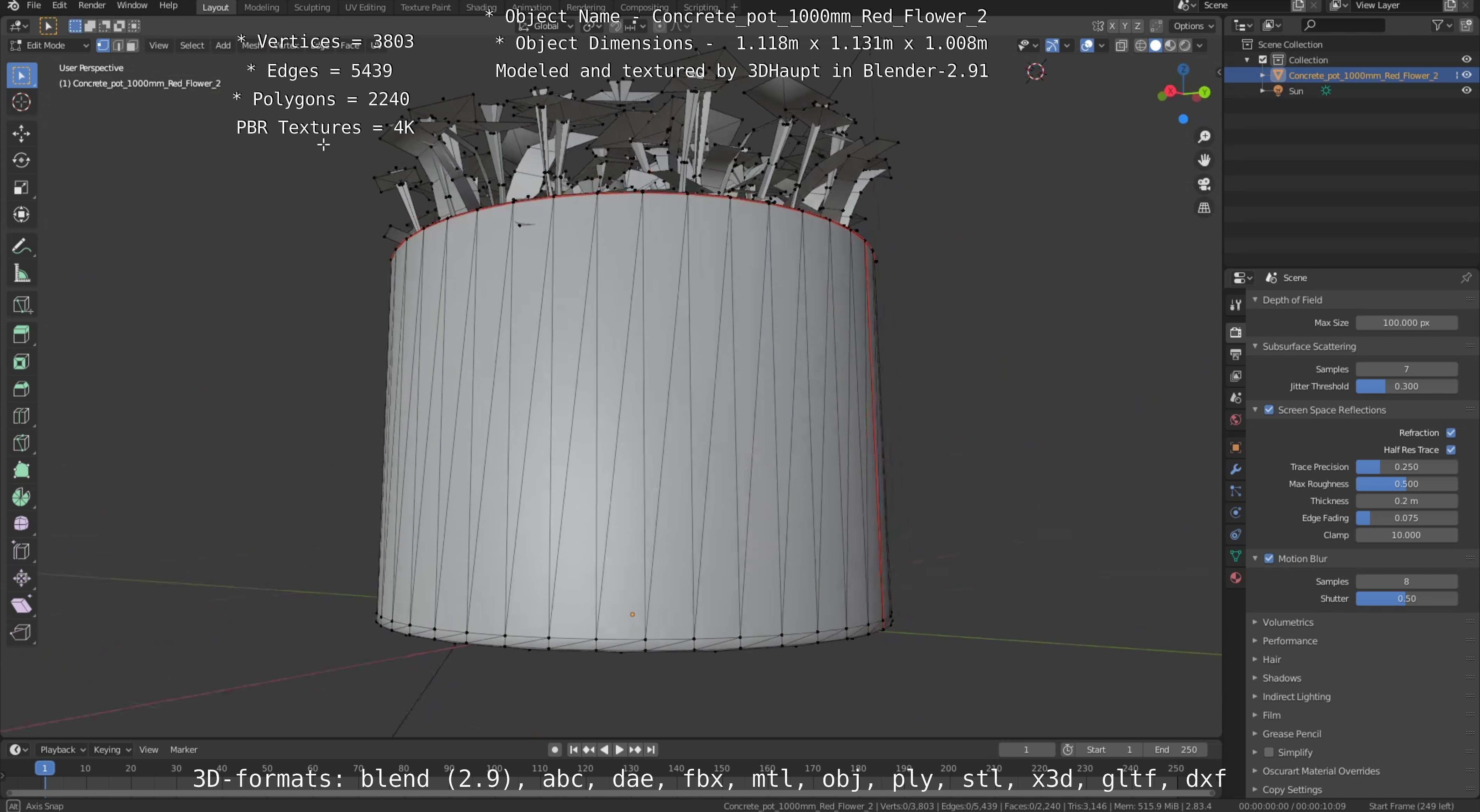Select the Loop Cut tool
The width and height of the screenshot is (1480, 812).
point(21,416)
